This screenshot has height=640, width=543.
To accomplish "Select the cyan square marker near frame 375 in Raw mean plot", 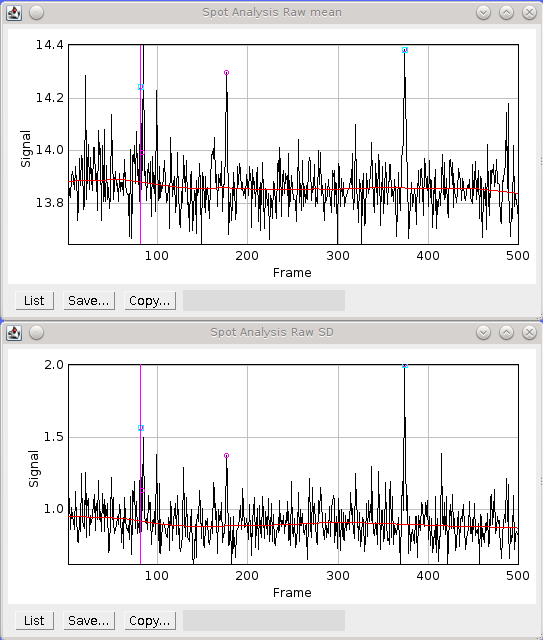I will 405,50.
